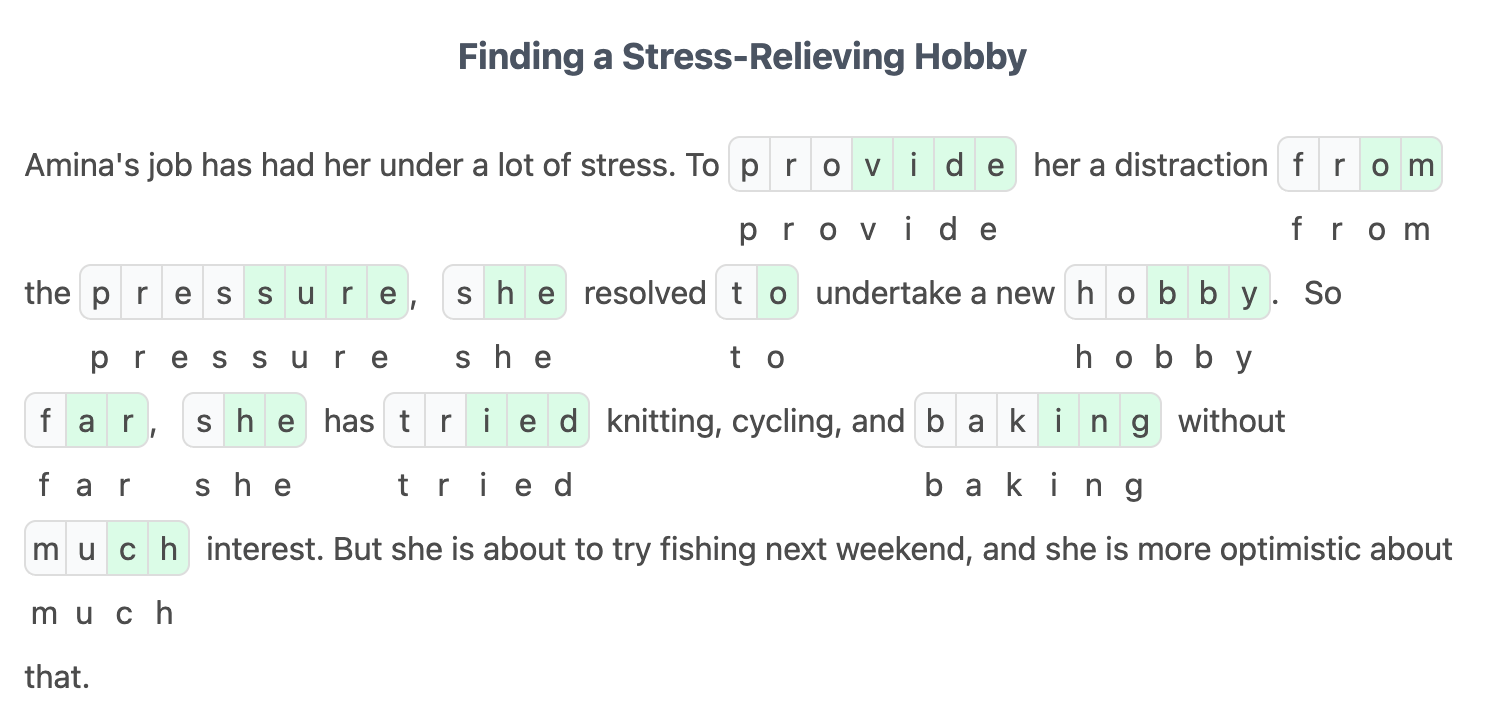
Task: Focus the 'u' box in "pressure"
Action: click(306, 293)
